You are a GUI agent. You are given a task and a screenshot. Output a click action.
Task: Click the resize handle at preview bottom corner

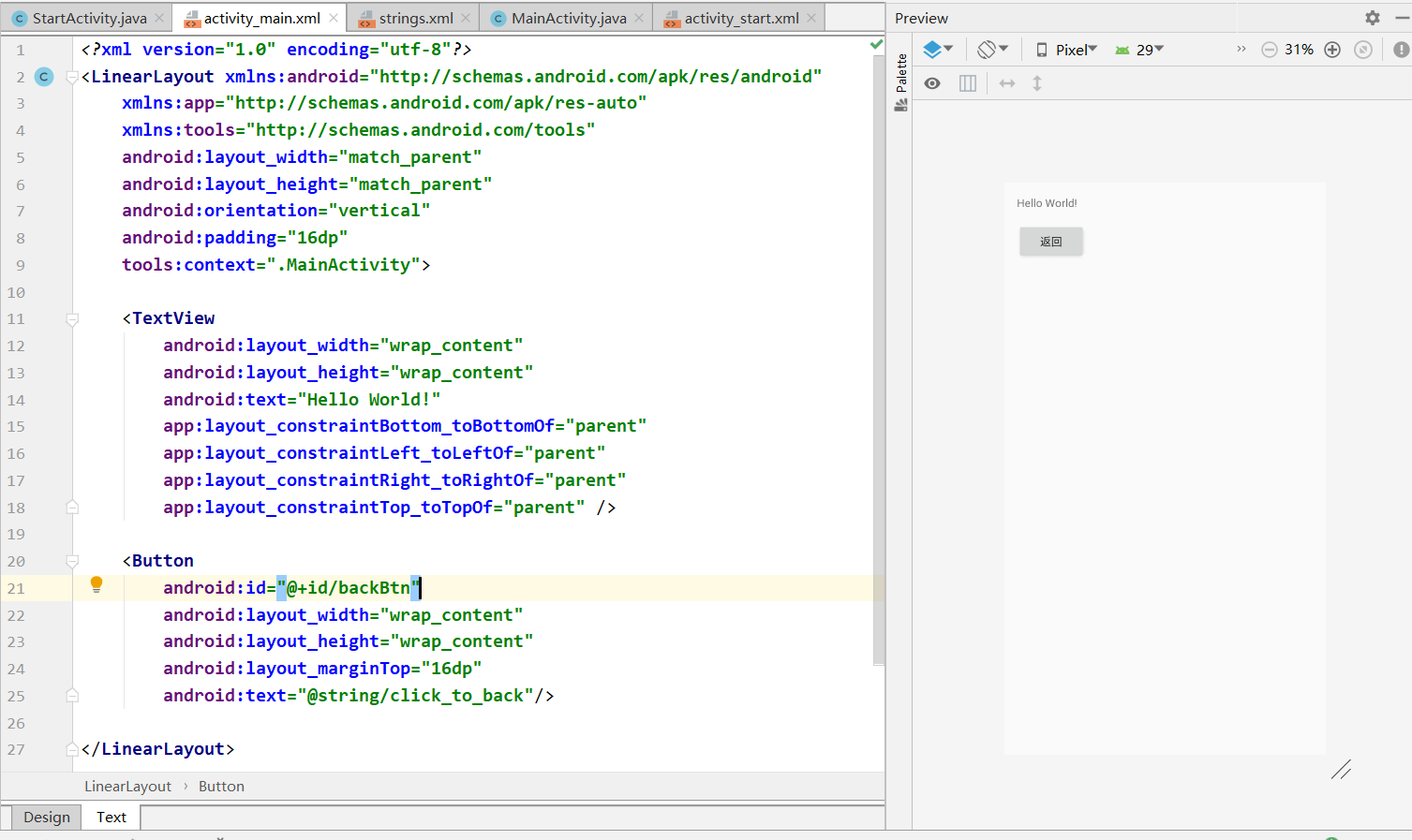click(1342, 770)
